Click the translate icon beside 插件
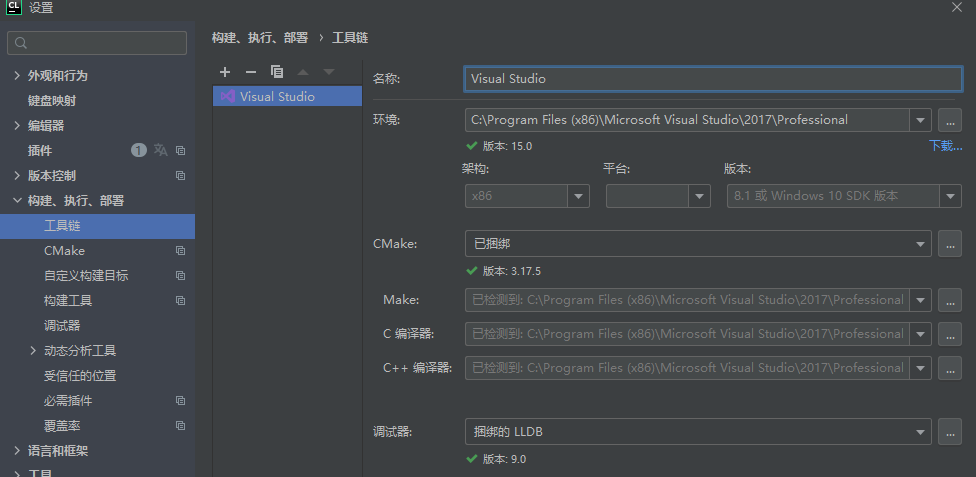 [x=161, y=150]
